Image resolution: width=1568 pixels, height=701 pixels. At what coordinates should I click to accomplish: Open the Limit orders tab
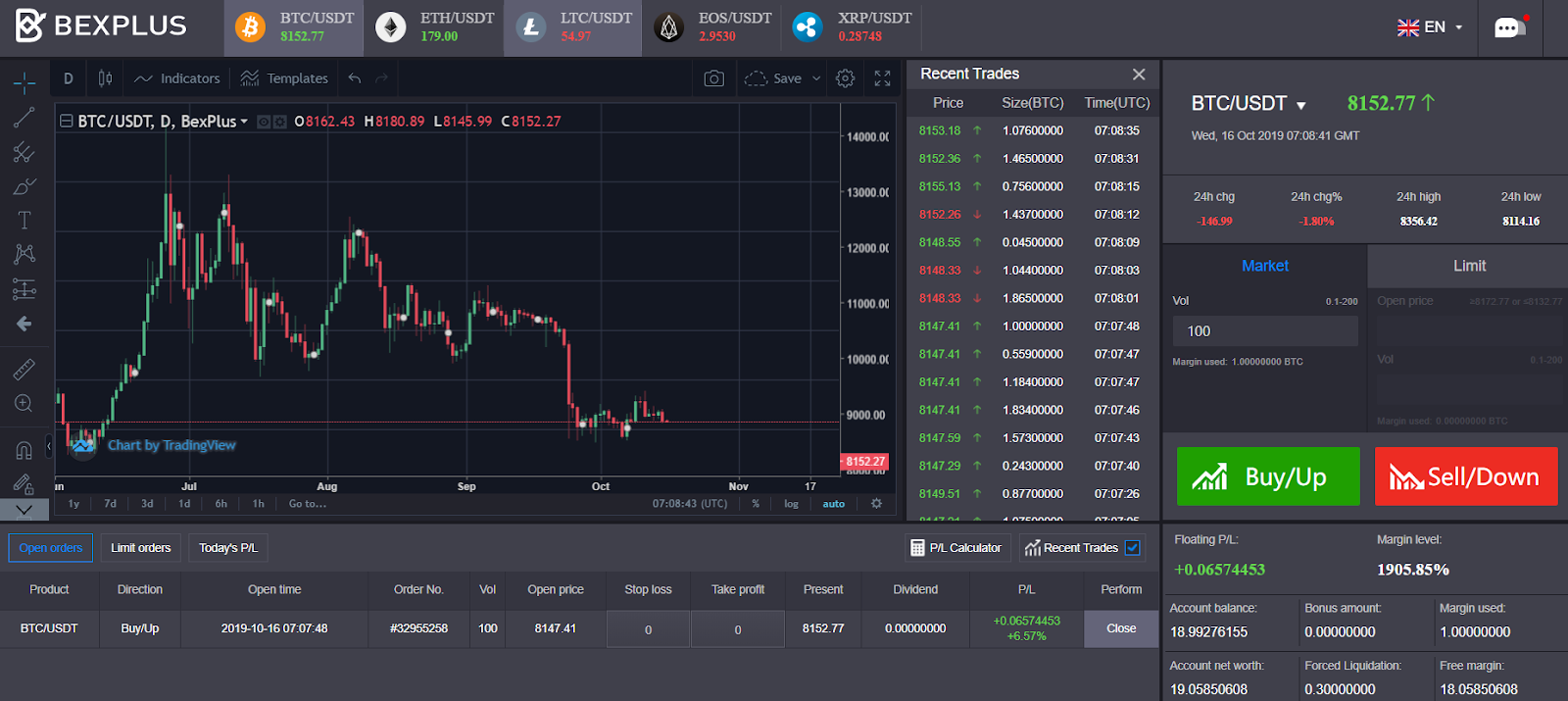click(x=141, y=548)
